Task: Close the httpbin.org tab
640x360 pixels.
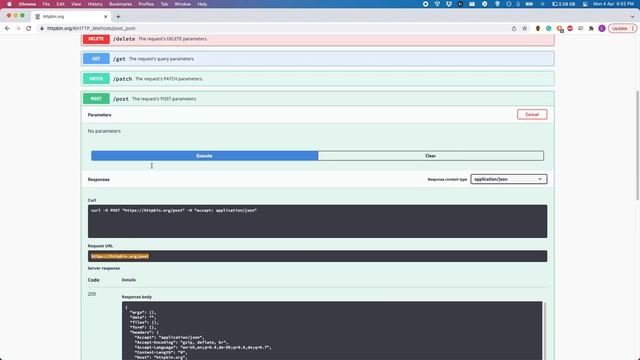Action: pyautogui.click(x=105, y=17)
